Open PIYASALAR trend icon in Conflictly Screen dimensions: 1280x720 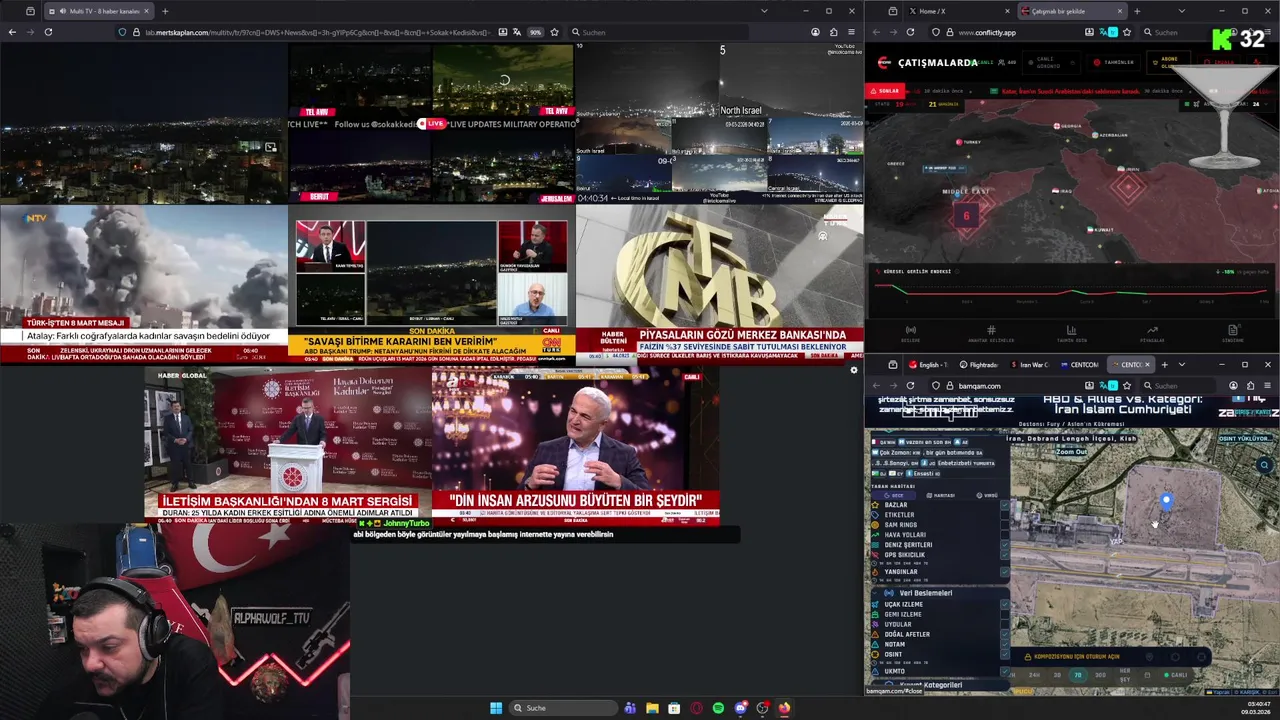(1152, 330)
